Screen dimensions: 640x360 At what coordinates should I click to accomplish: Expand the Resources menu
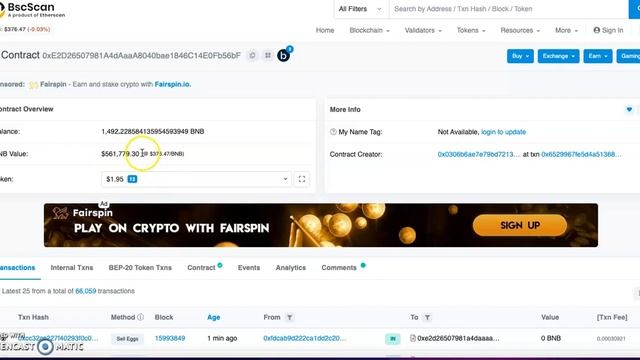click(520, 30)
